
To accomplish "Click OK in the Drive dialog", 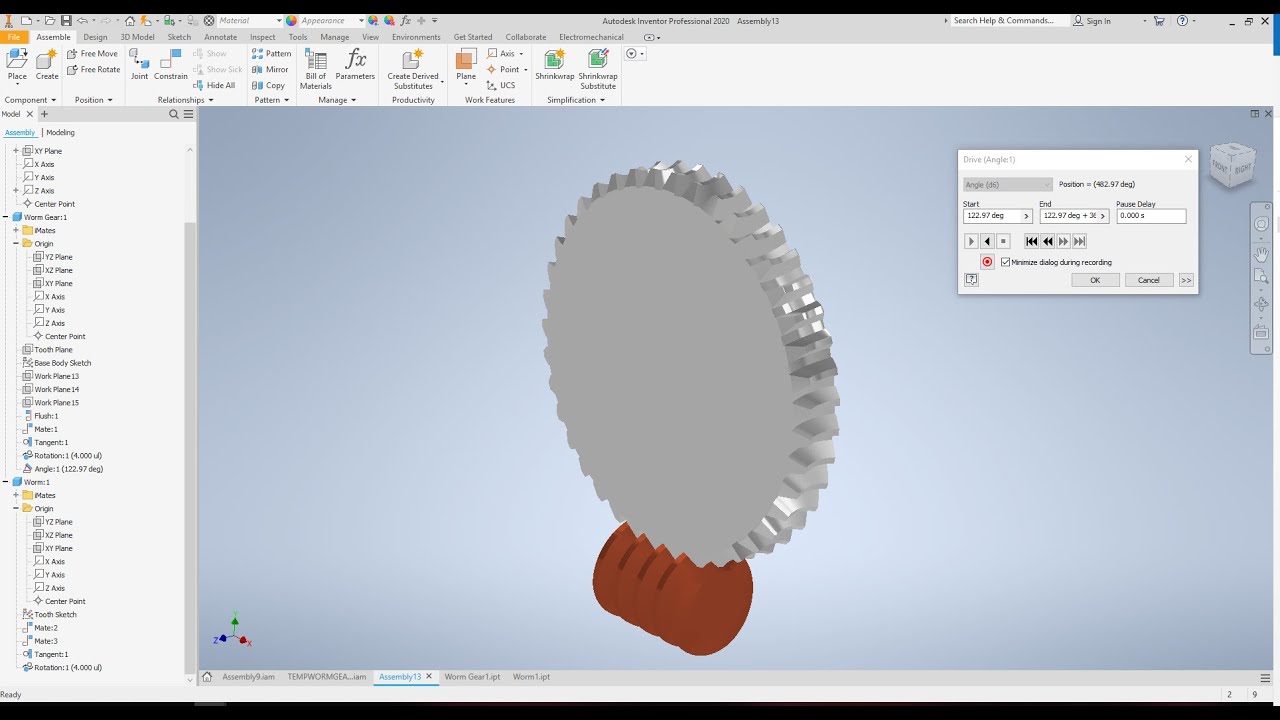I will (1095, 280).
